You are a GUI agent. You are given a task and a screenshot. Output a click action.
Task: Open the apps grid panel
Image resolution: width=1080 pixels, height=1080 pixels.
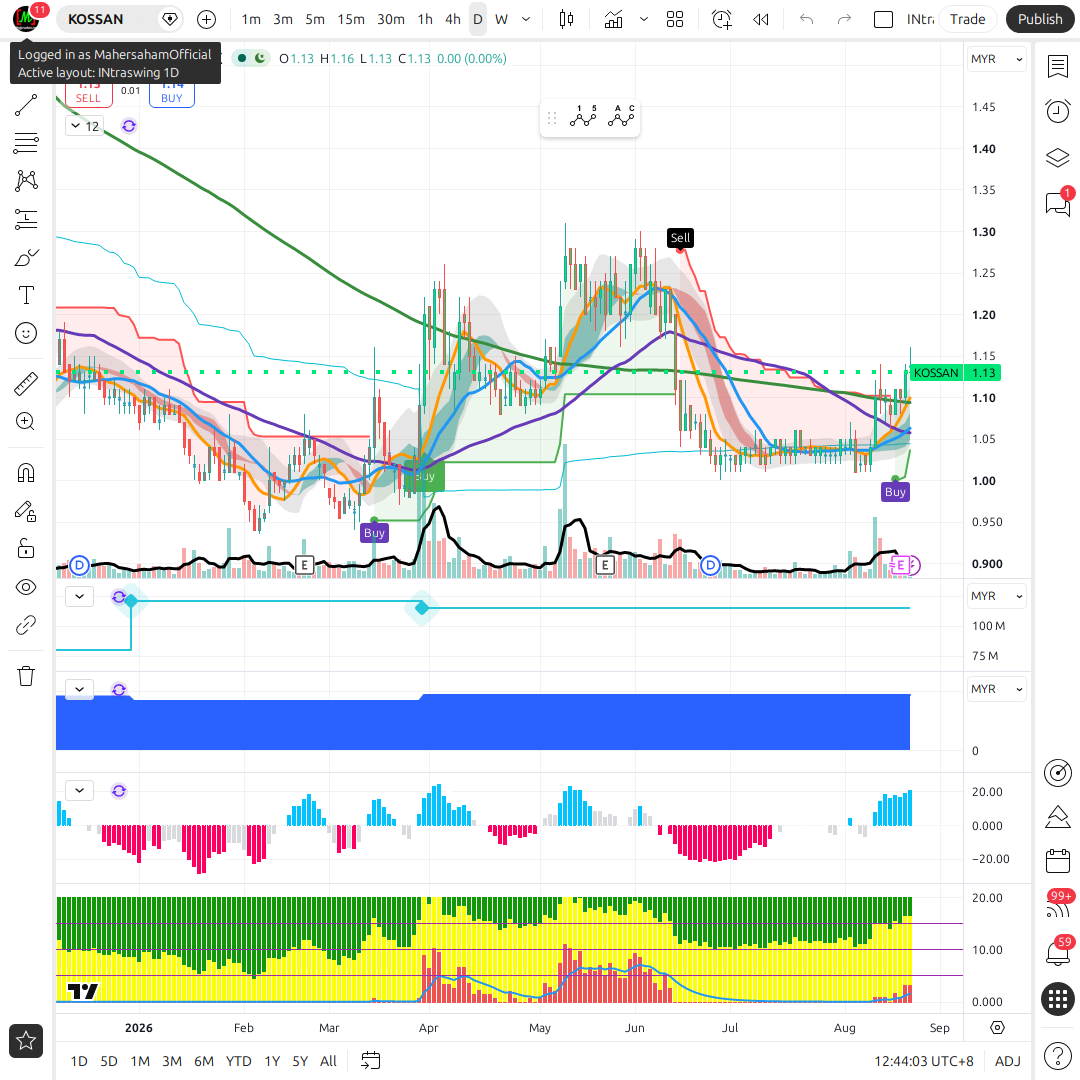(1058, 999)
